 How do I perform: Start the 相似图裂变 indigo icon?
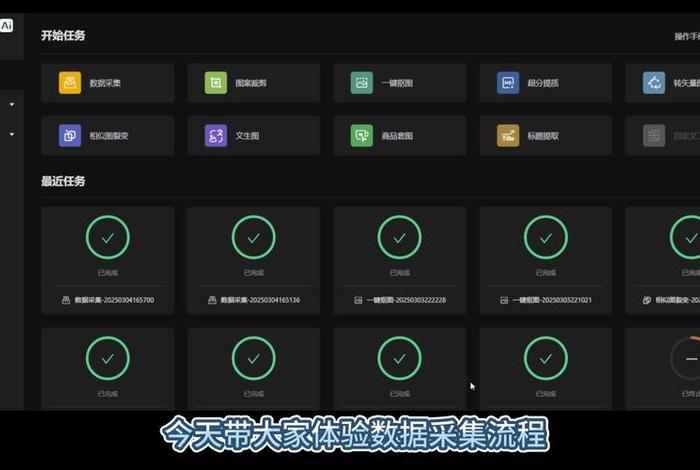point(70,135)
